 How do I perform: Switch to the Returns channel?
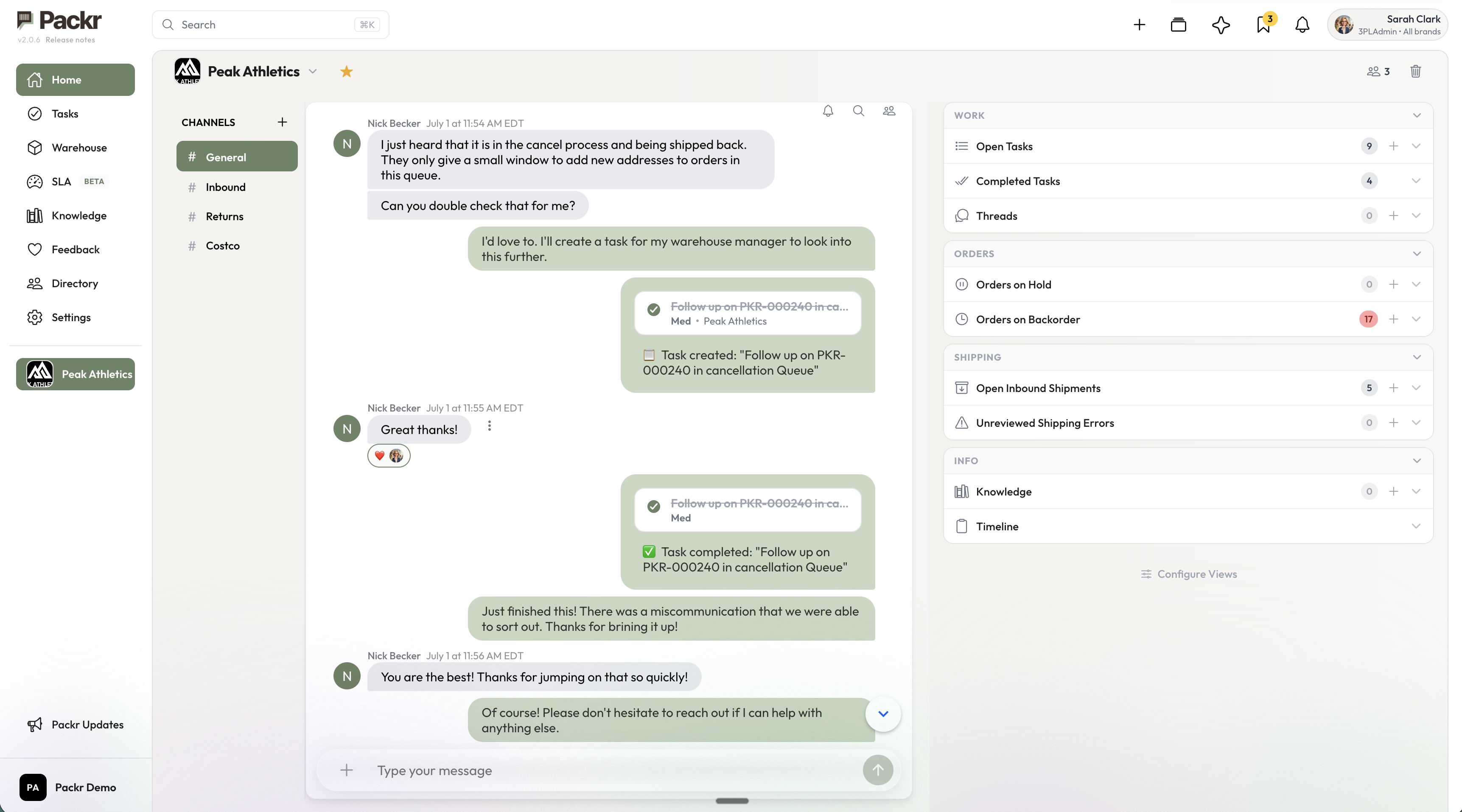click(x=237, y=216)
